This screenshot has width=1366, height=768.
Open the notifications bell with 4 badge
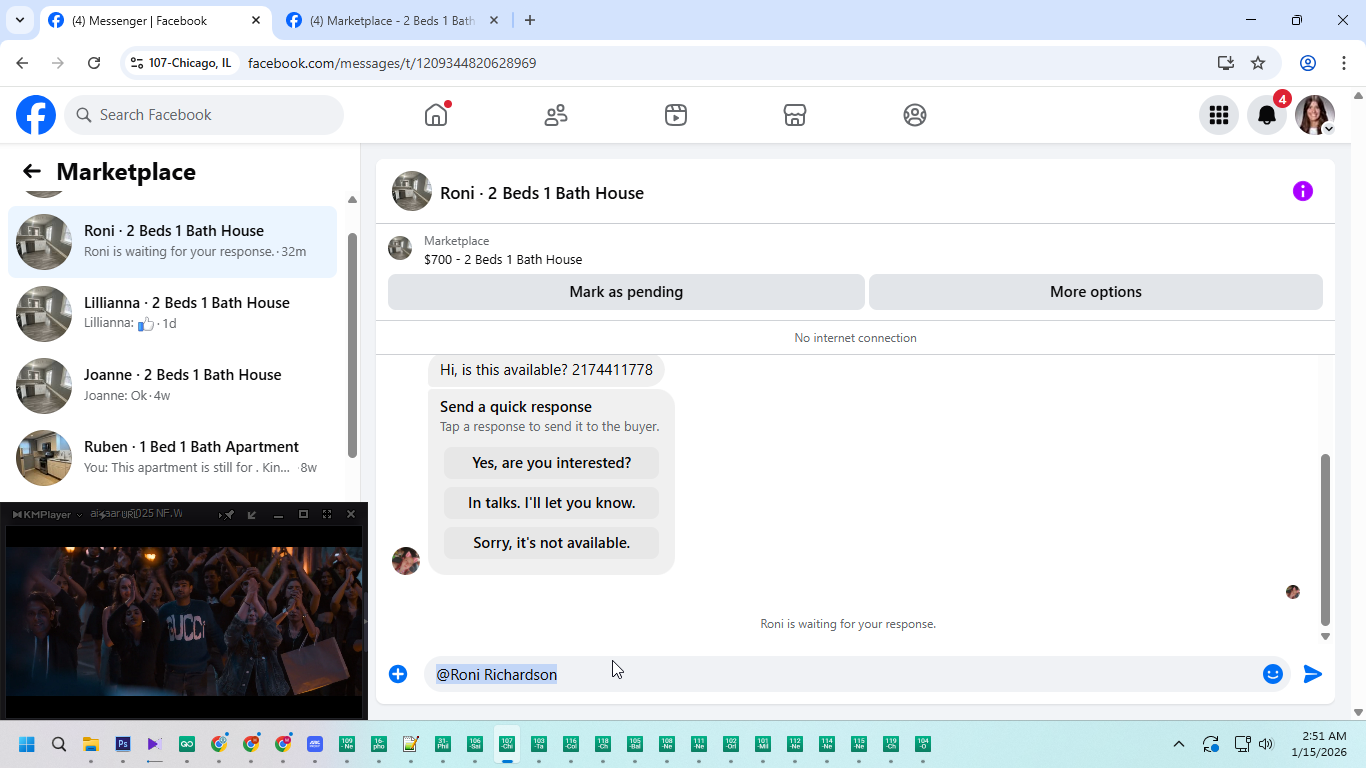(1267, 115)
